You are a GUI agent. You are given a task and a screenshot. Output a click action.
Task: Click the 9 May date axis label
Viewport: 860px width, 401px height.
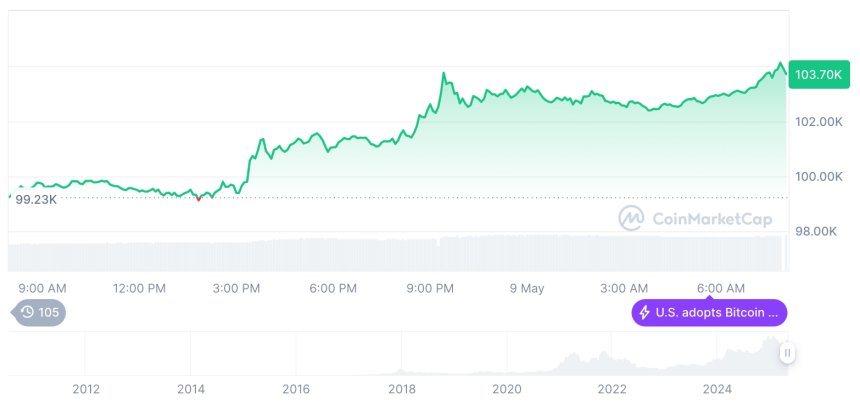point(527,288)
